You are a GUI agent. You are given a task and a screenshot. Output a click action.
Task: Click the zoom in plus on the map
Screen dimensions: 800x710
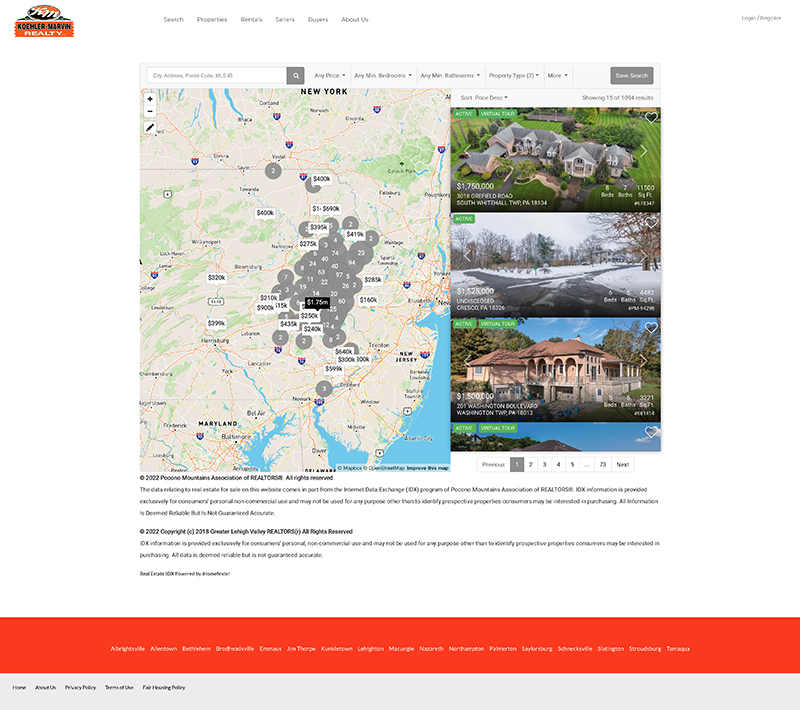(149, 100)
